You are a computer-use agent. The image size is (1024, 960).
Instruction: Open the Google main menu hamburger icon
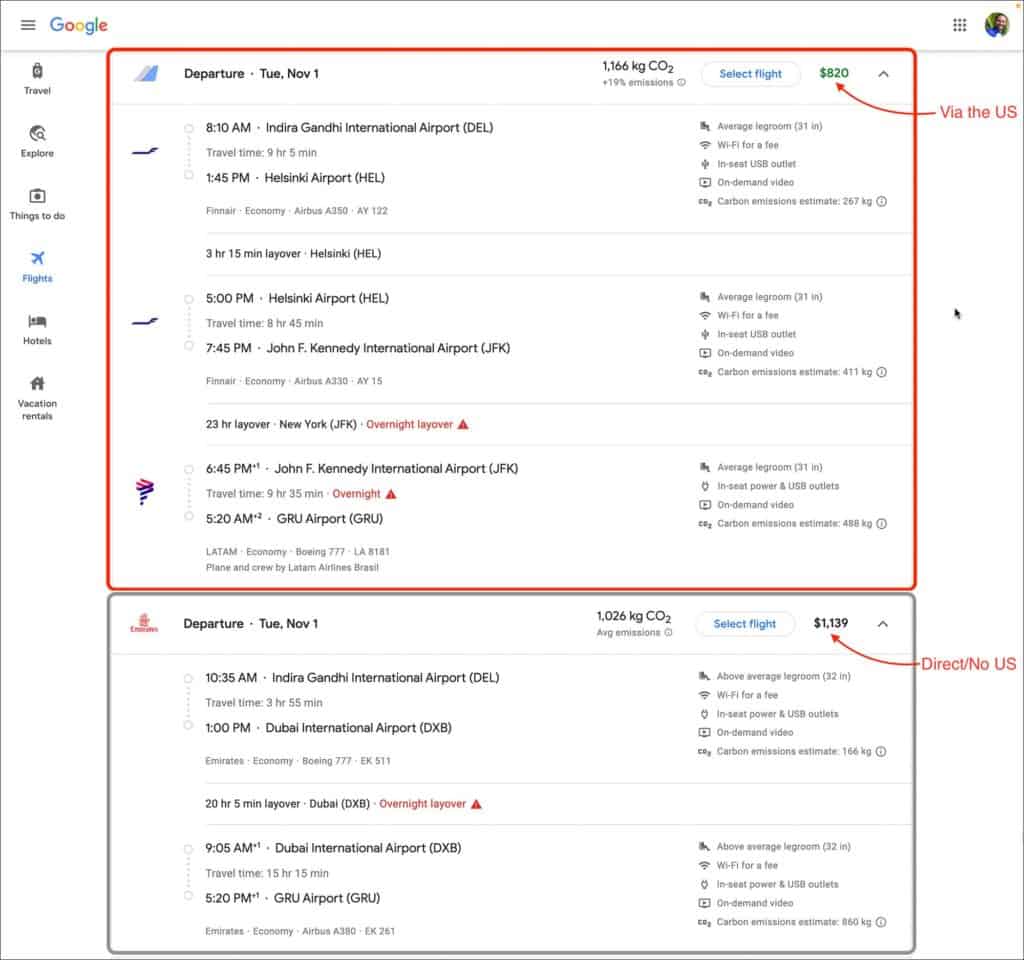(x=28, y=25)
